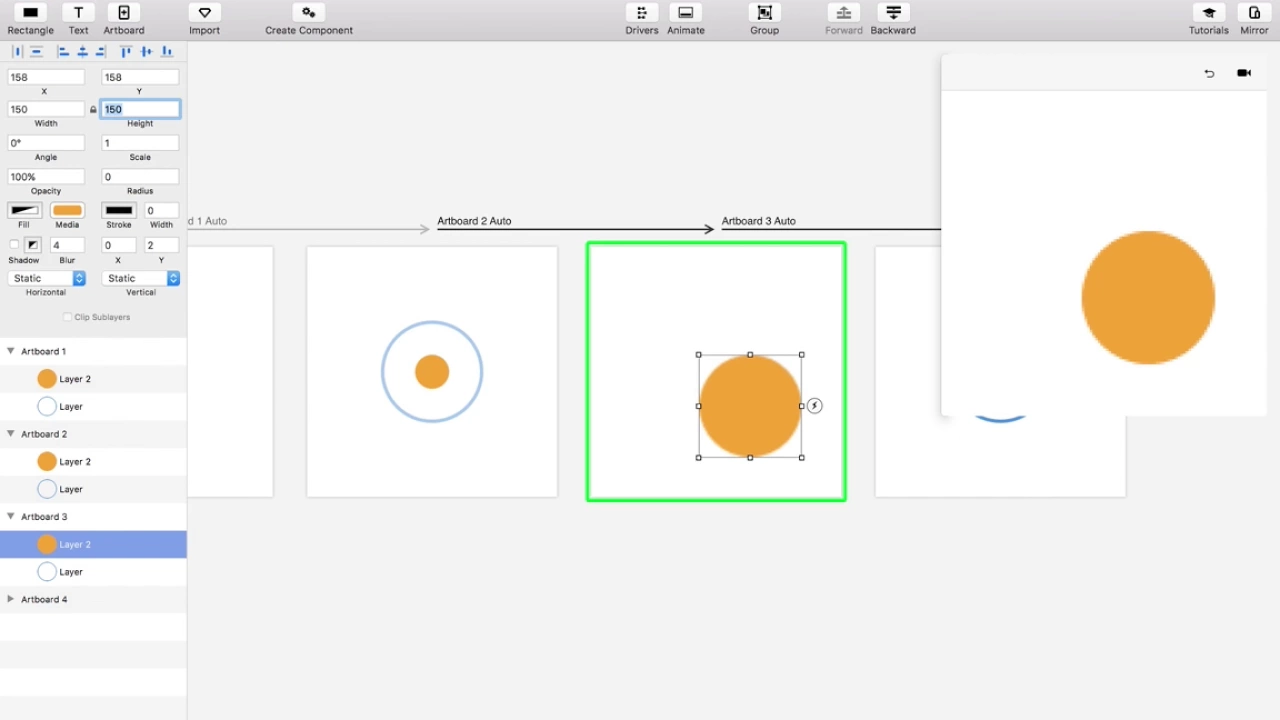The width and height of the screenshot is (1280, 720).
Task: Open the black Stroke color swatch
Action: point(119,210)
